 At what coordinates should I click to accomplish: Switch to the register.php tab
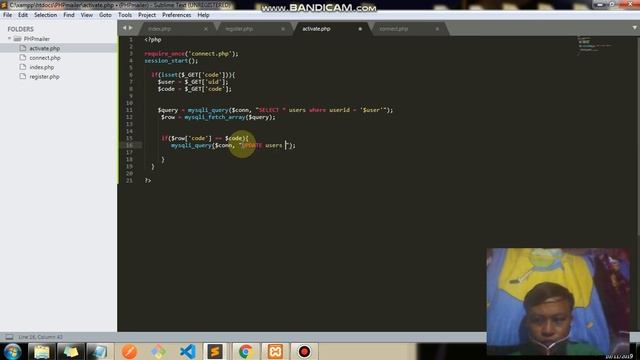[x=239, y=29]
